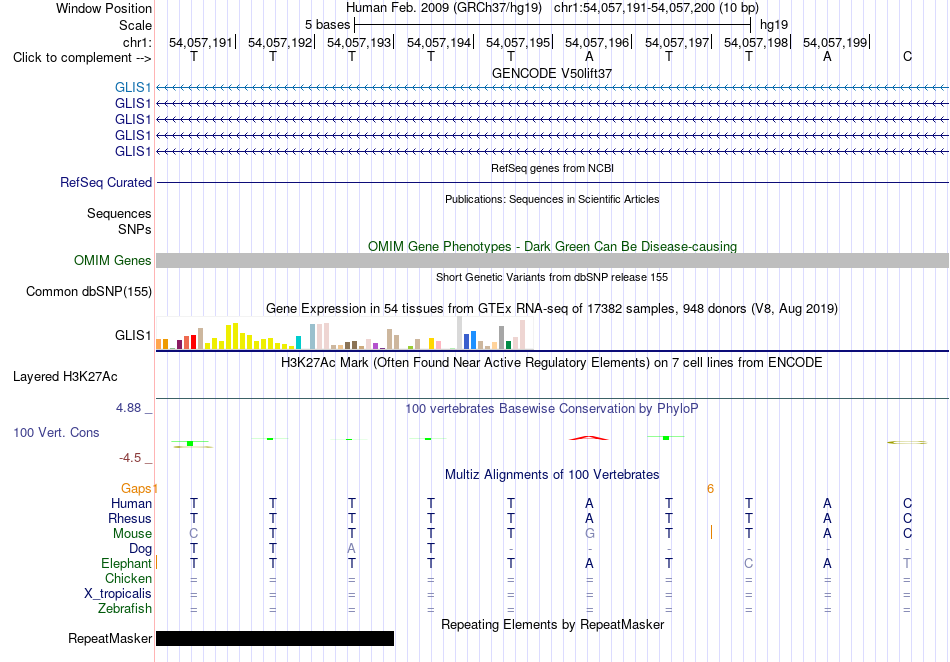950x662 pixels.
Task: Click the gray OMIM Genes bar
Action: (552, 260)
